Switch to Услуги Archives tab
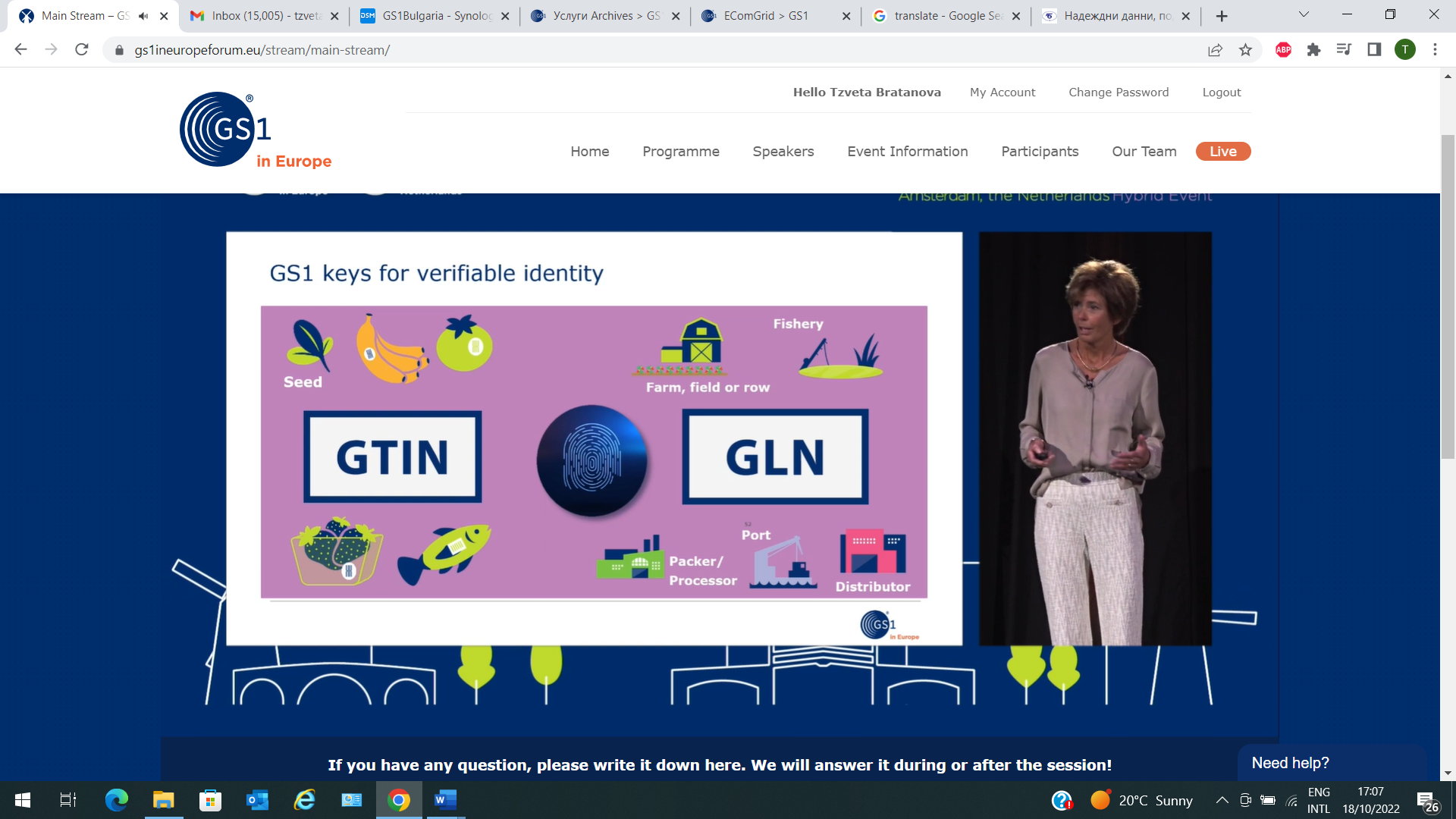 607,16
